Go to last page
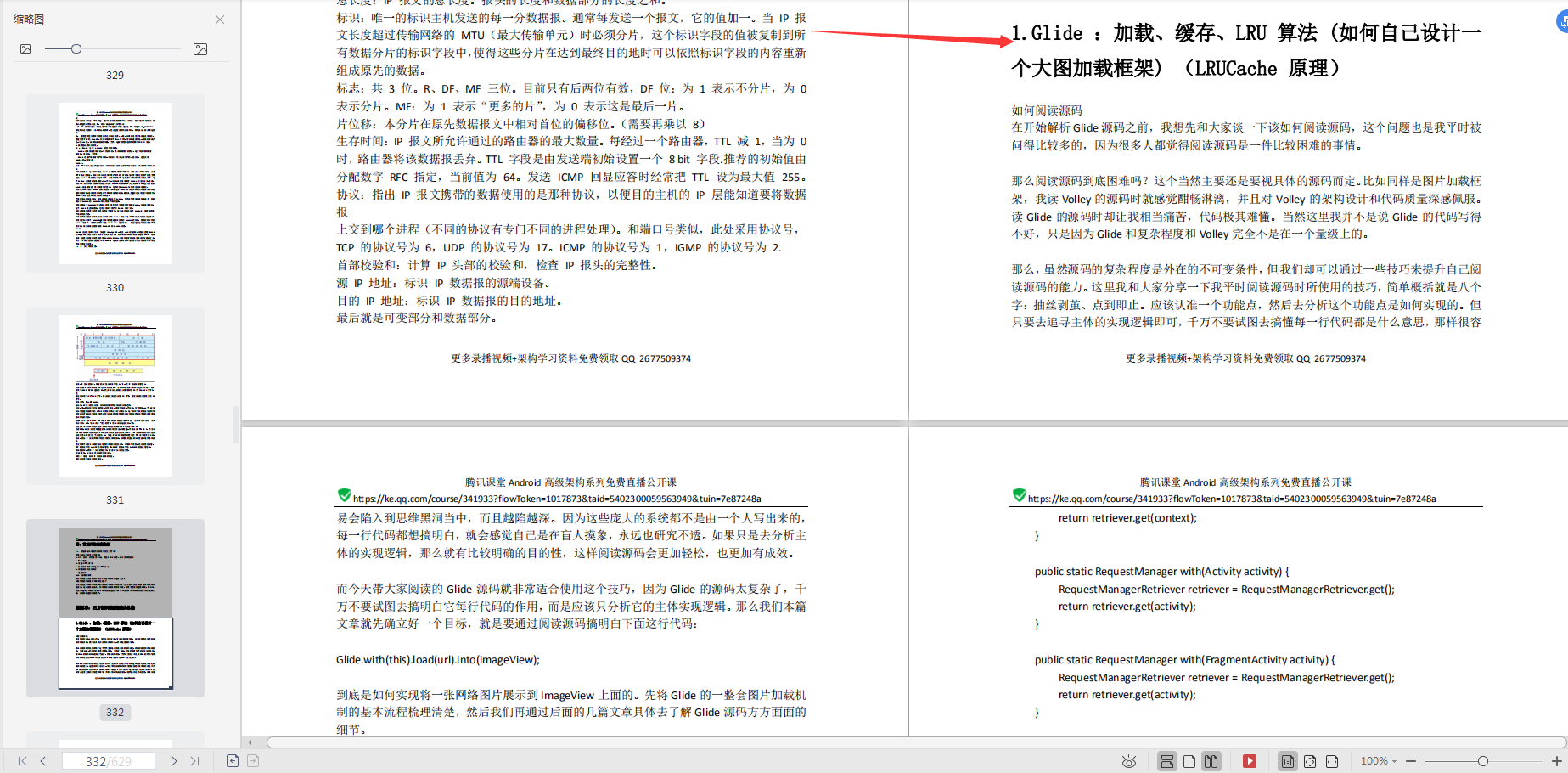Image resolution: width=1568 pixels, height=773 pixels. click(x=195, y=761)
